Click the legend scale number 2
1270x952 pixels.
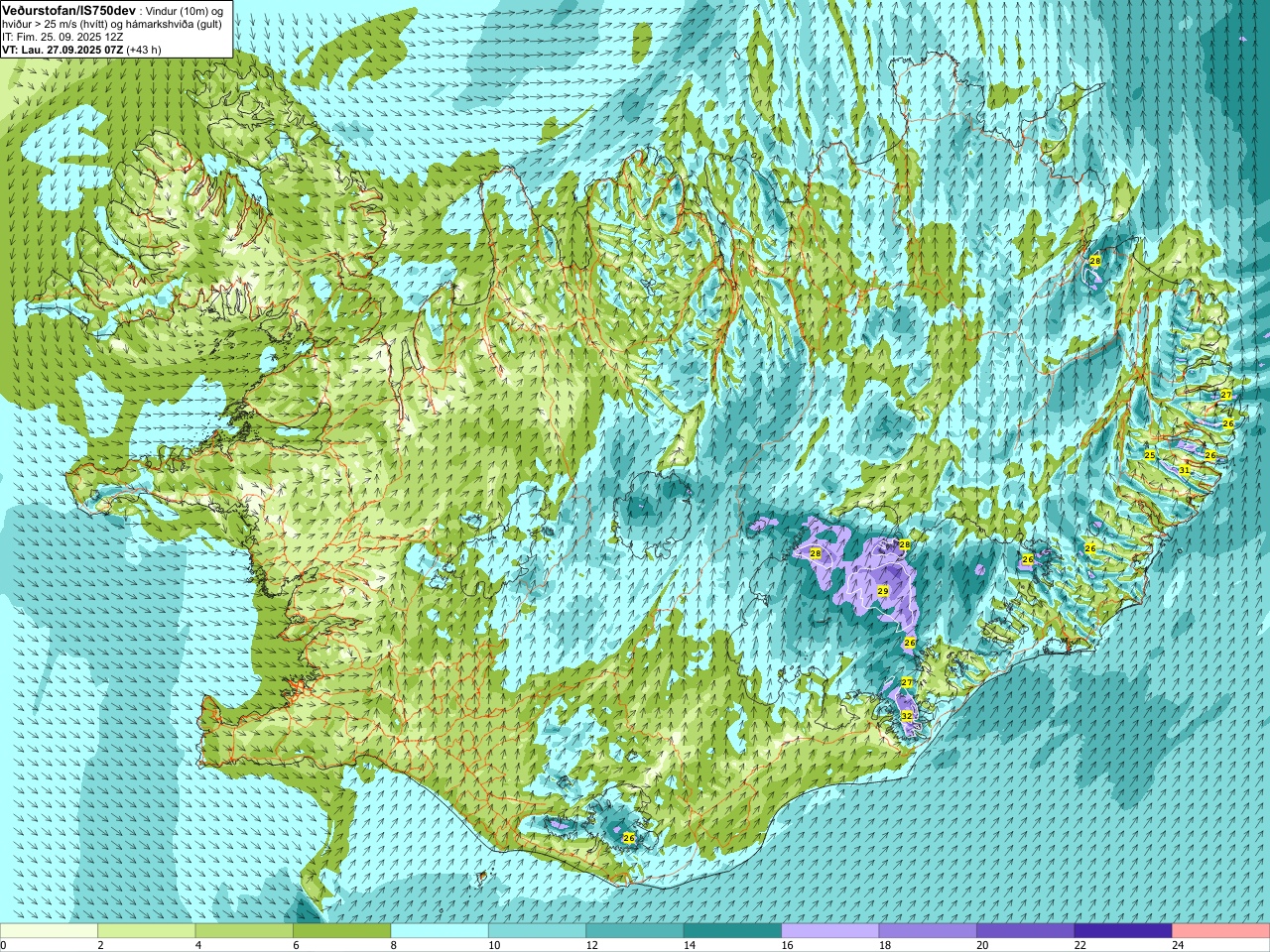click(x=100, y=946)
